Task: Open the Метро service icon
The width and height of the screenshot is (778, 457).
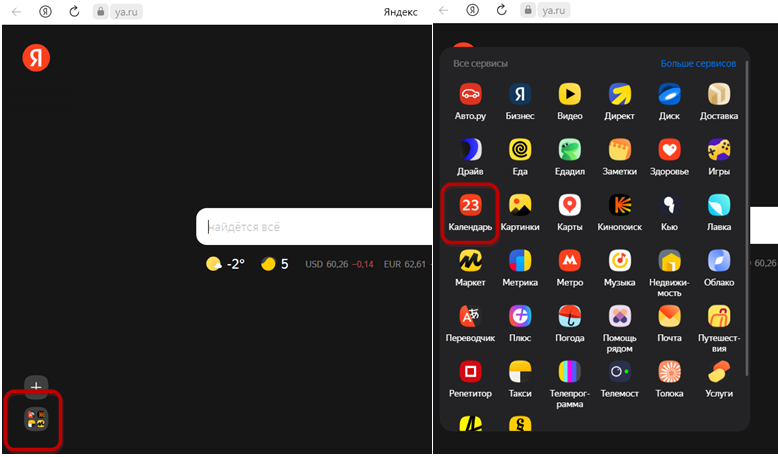Action: [570, 261]
